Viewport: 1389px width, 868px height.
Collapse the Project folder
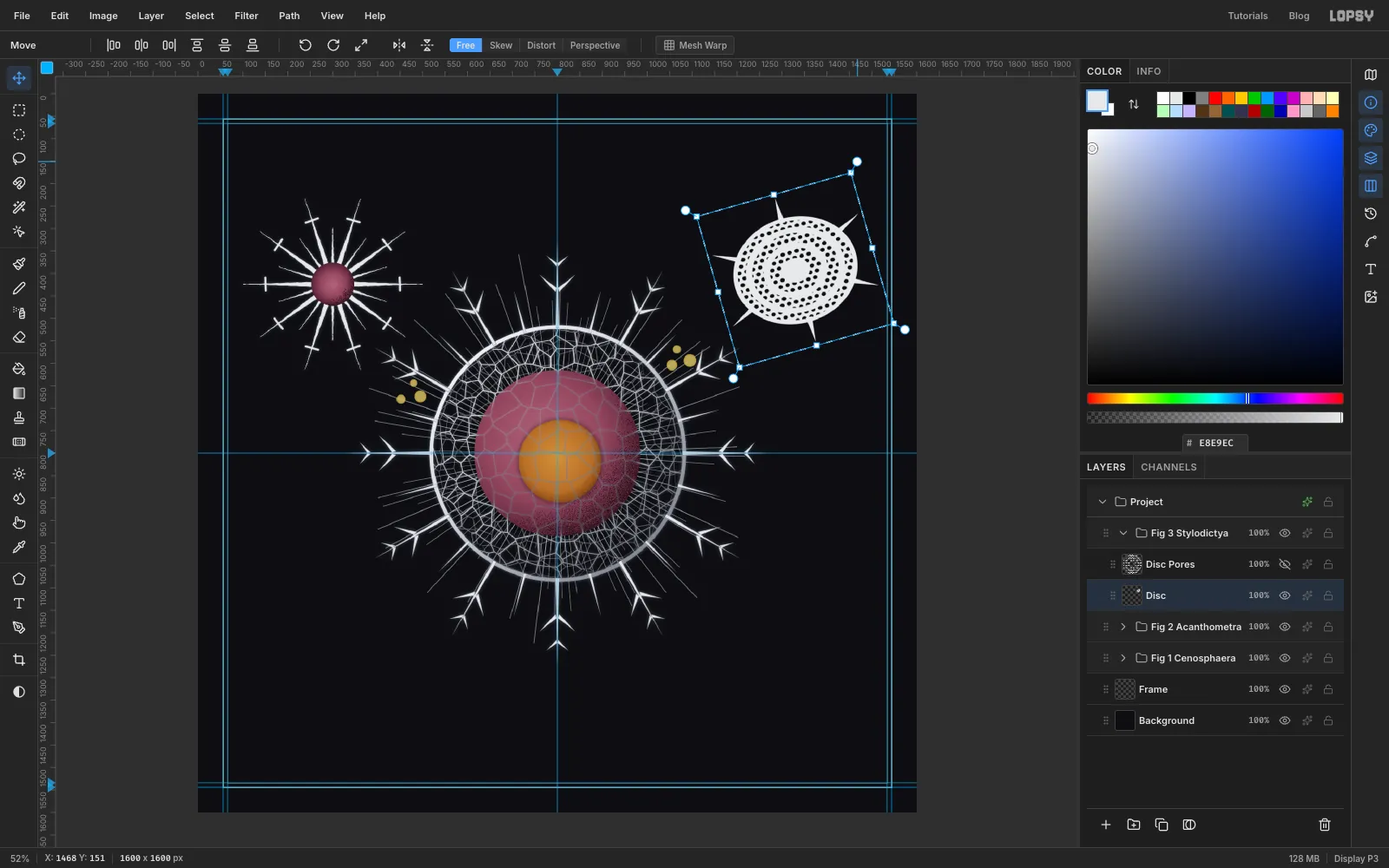coord(1103,502)
